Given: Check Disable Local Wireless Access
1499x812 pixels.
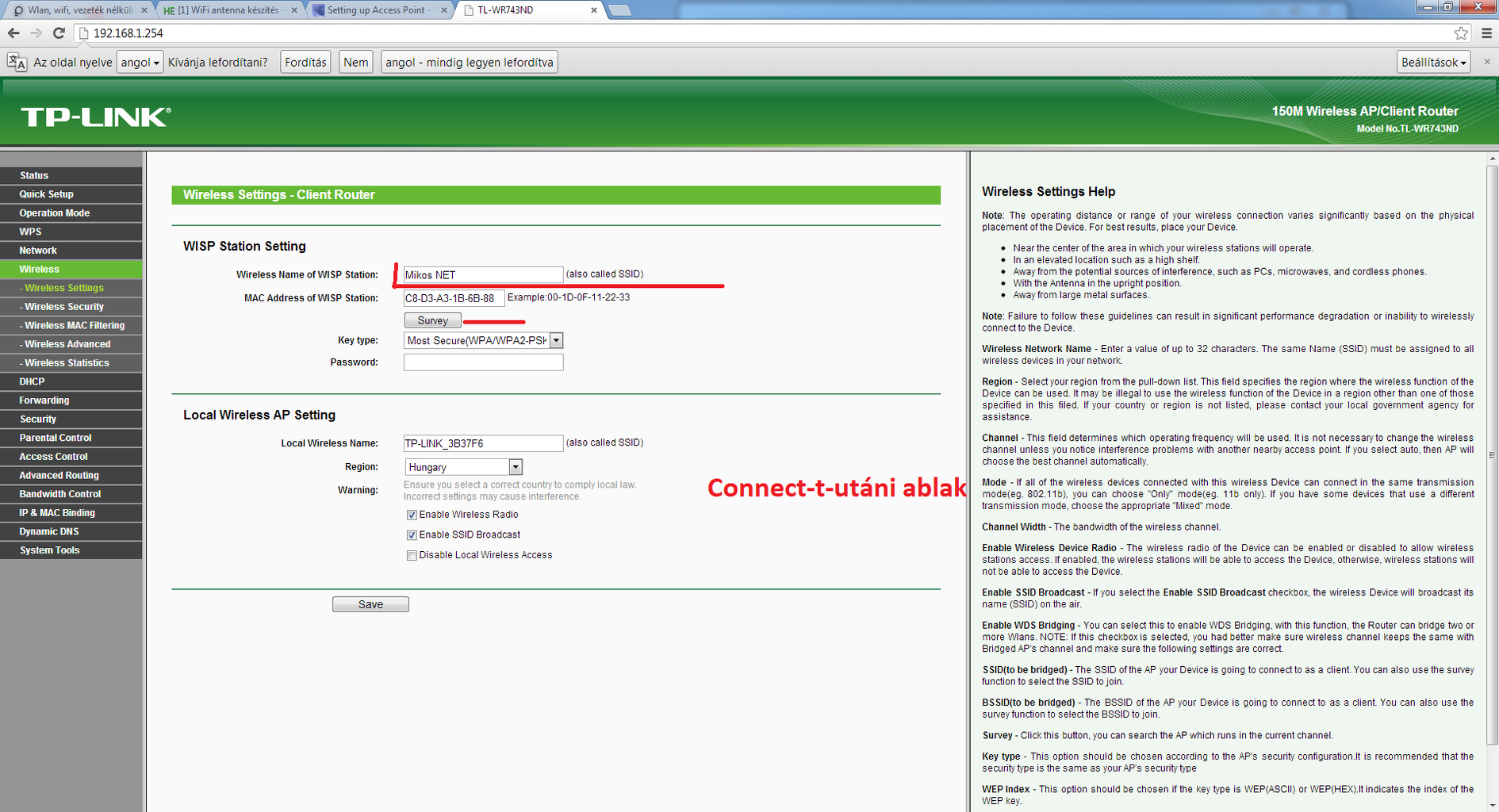Looking at the screenshot, I should (412, 556).
